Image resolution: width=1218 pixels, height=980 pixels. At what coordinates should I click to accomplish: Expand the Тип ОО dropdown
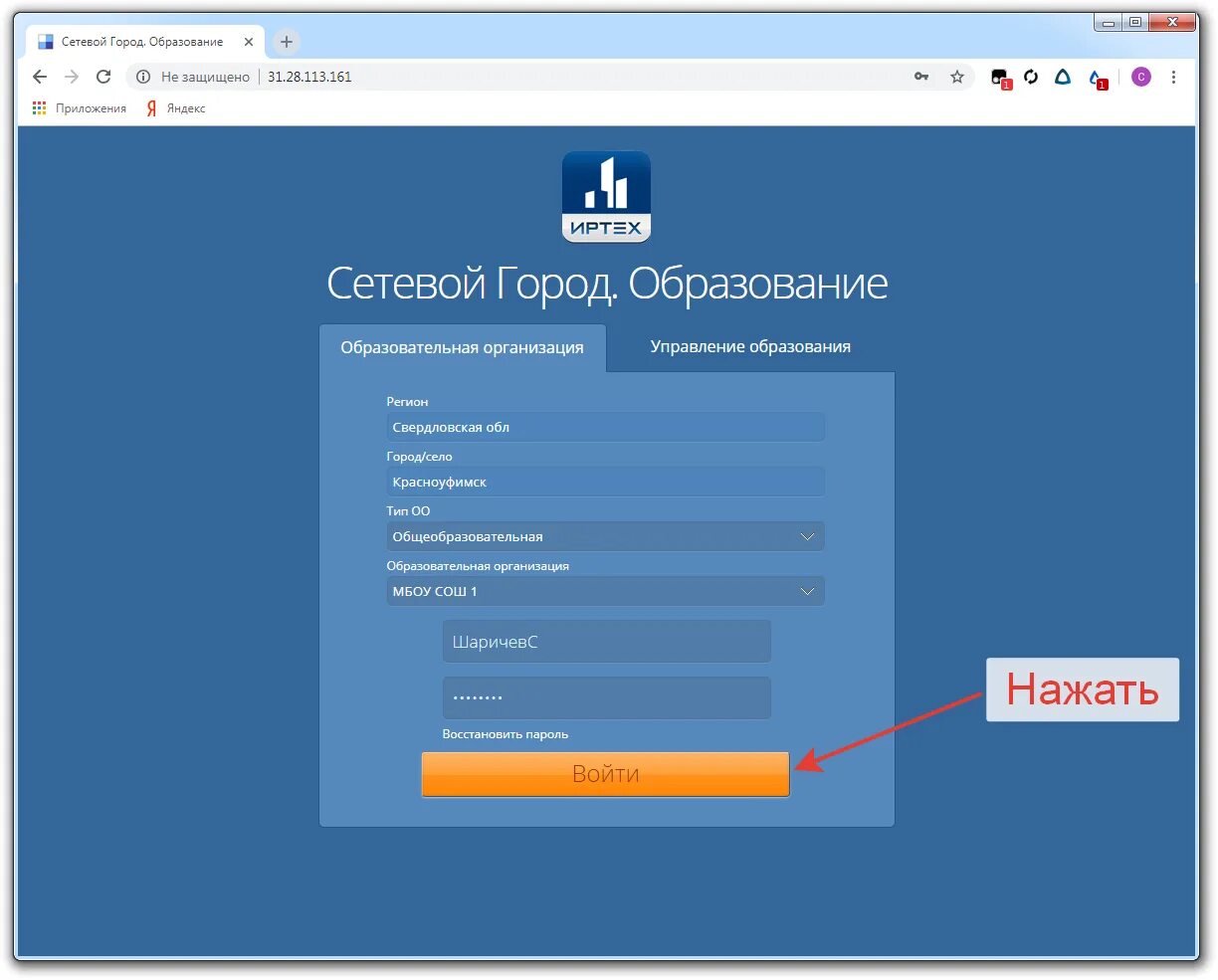(x=606, y=536)
